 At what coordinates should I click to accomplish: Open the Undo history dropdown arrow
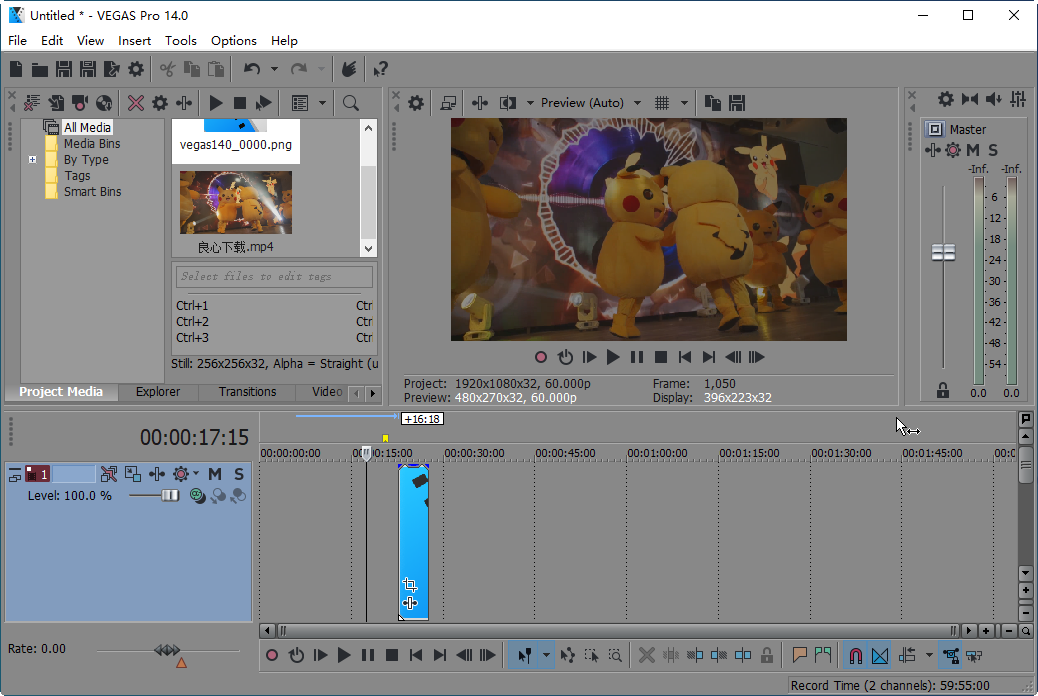(x=274, y=69)
